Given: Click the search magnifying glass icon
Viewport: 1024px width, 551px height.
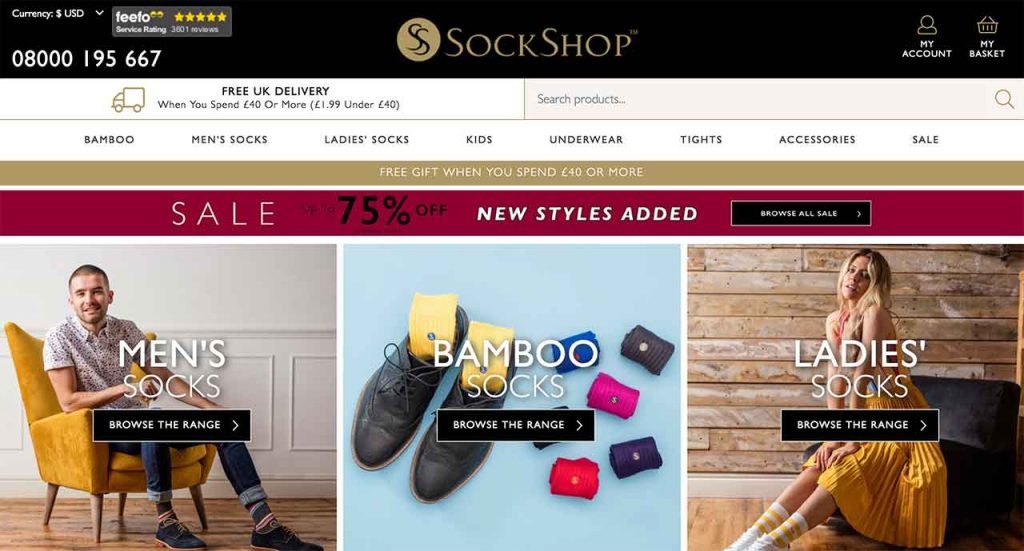Looking at the screenshot, I should (x=1004, y=99).
